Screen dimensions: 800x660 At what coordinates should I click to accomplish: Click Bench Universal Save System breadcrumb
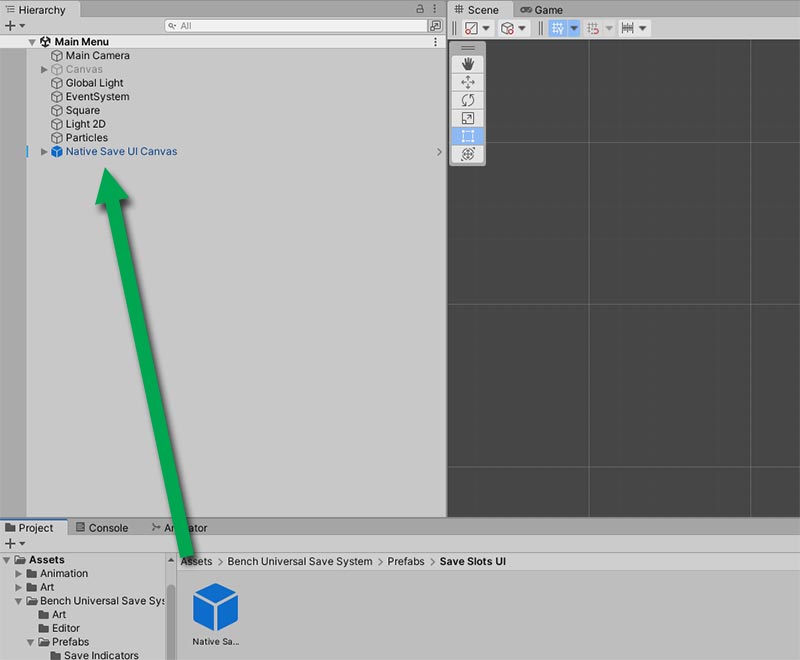pos(299,562)
